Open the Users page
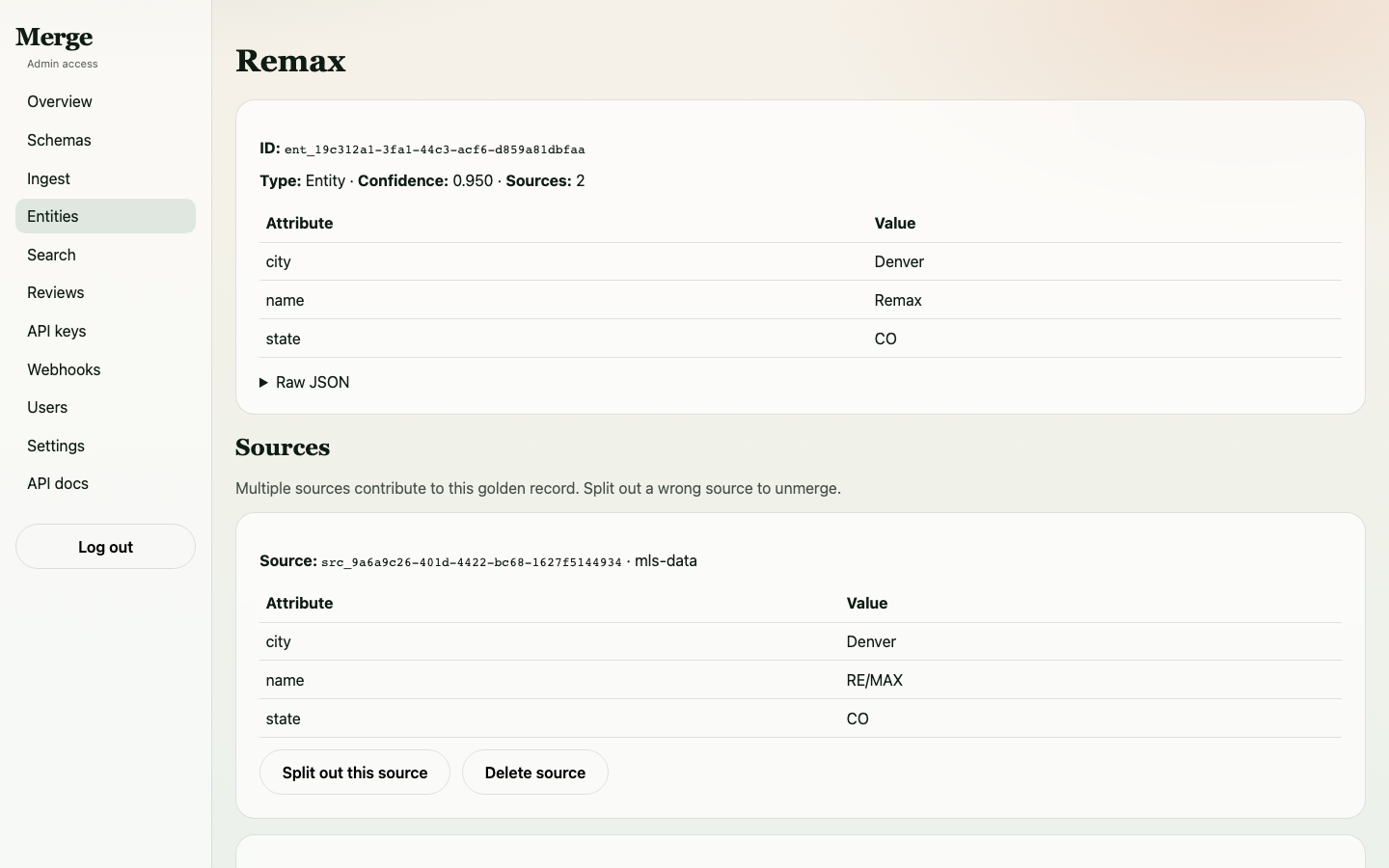1389x868 pixels. pyautogui.click(x=105, y=407)
